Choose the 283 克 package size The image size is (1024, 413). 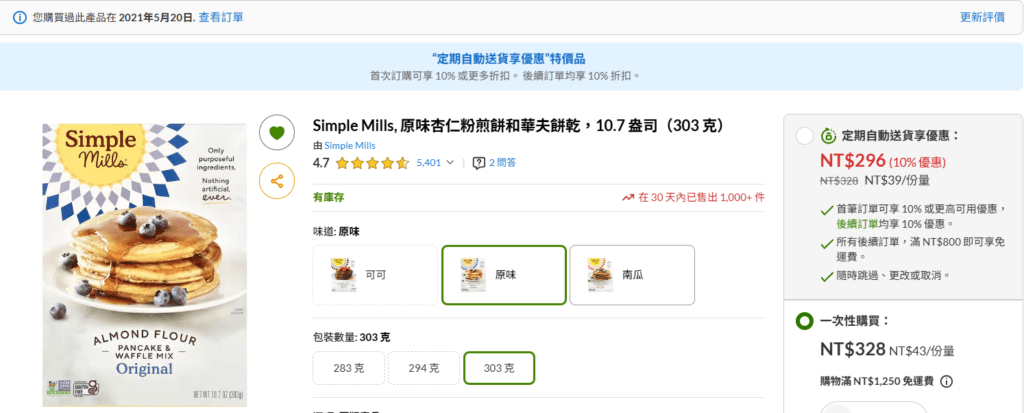coord(349,368)
